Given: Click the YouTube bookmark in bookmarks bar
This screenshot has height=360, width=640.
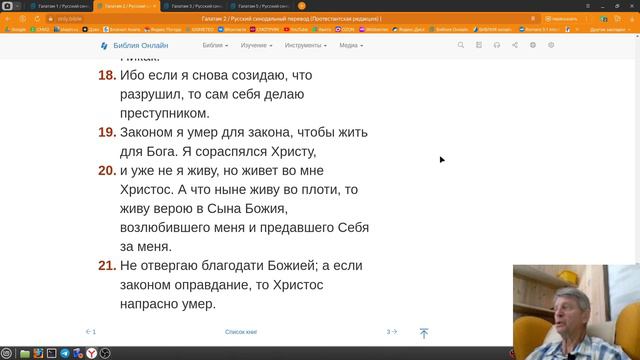Looking at the screenshot, I should [x=296, y=29].
